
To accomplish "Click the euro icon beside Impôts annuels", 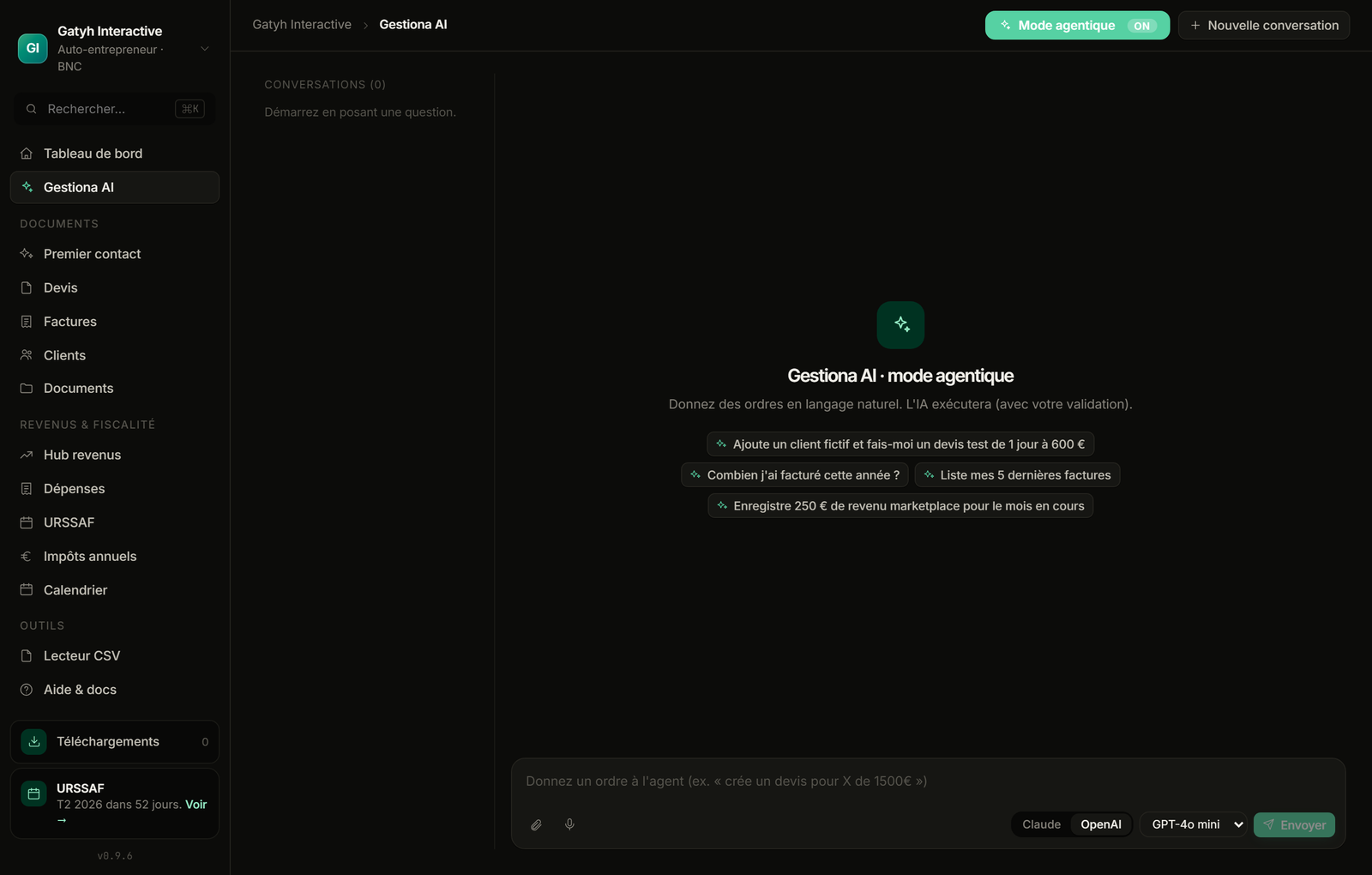I will coord(27,556).
